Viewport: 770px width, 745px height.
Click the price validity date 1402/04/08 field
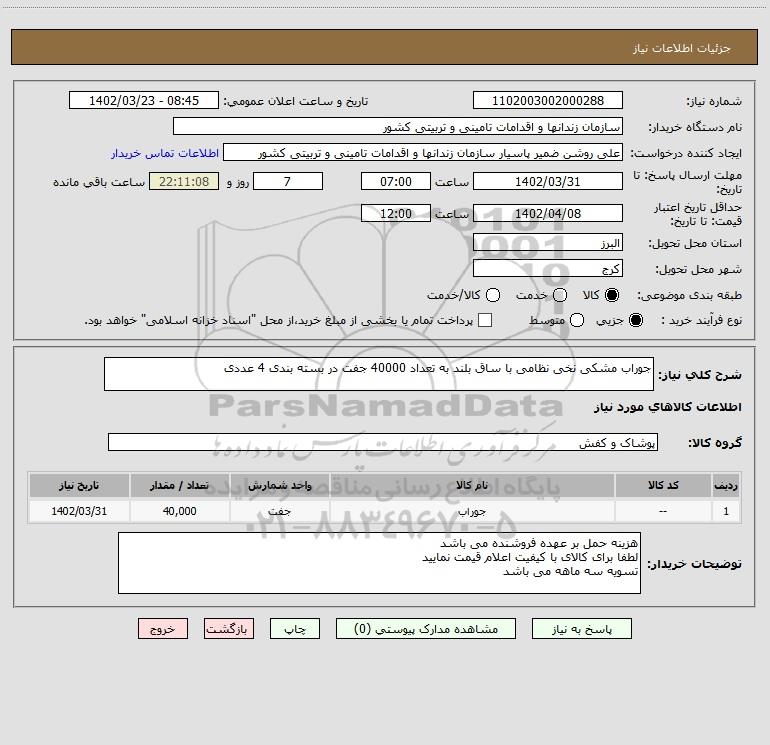(x=548, y=213)
